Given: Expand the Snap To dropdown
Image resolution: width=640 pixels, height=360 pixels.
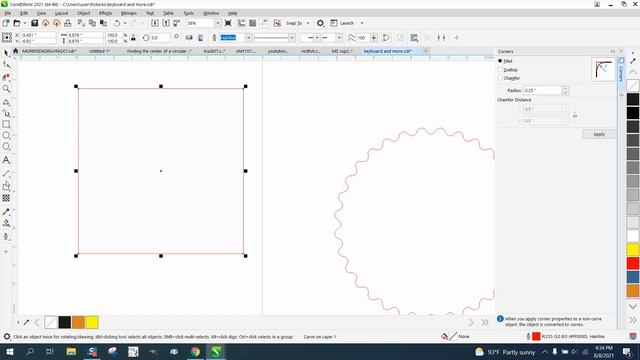Looking at the screenshot, I should click(x=308, y=23).
